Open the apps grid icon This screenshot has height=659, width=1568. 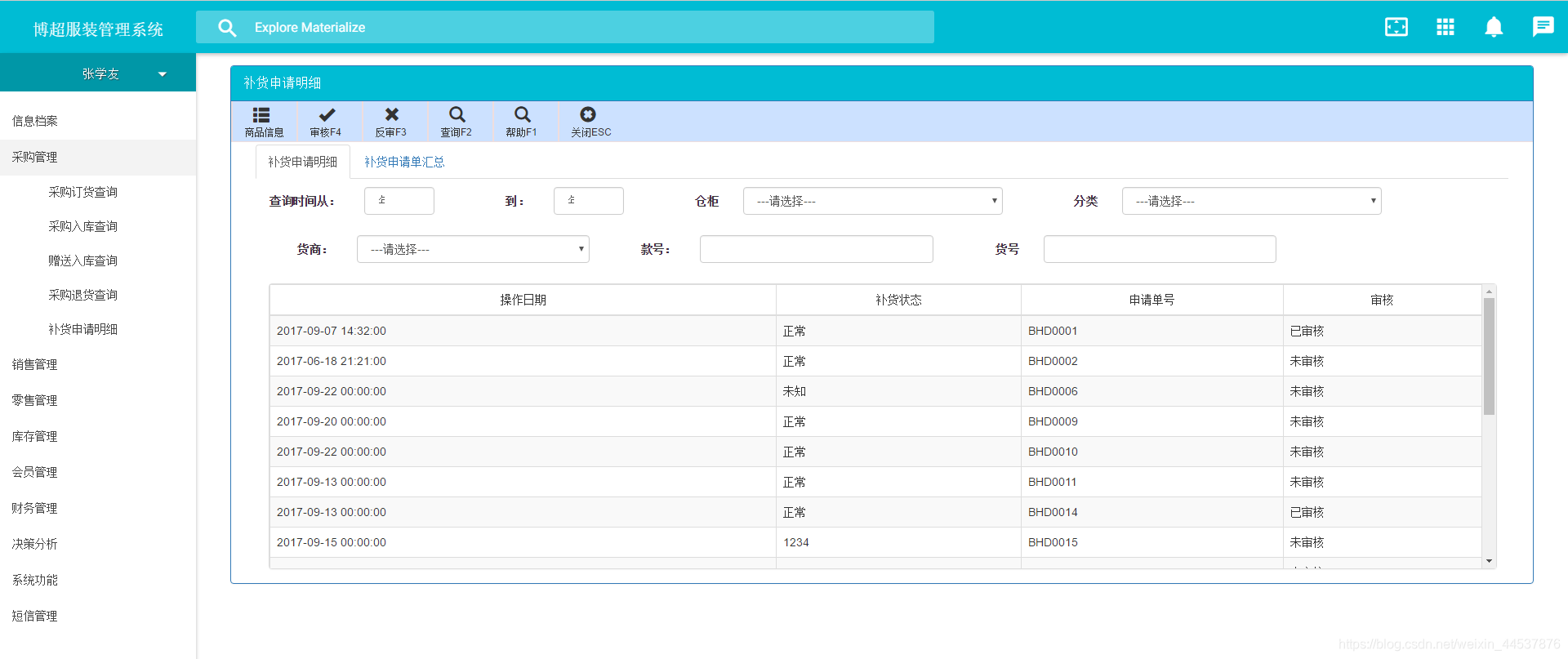point(1445,27)
